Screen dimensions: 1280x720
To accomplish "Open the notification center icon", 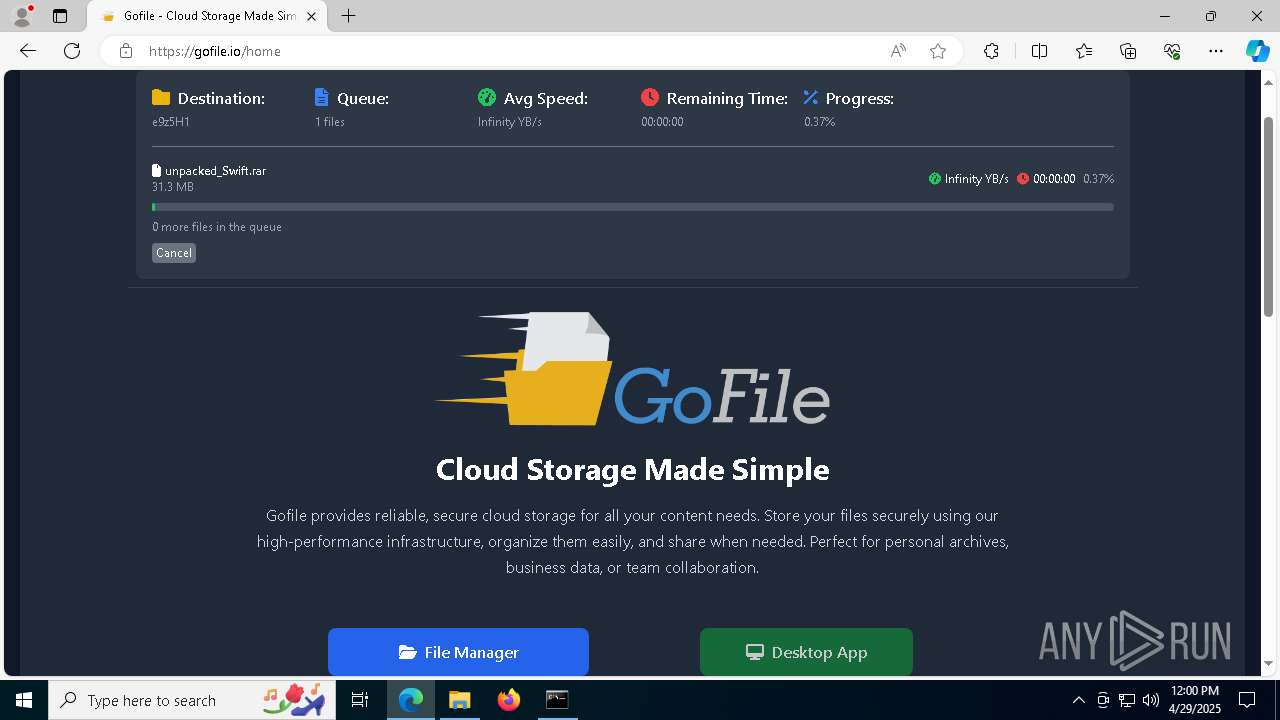I will point(1248,700).
